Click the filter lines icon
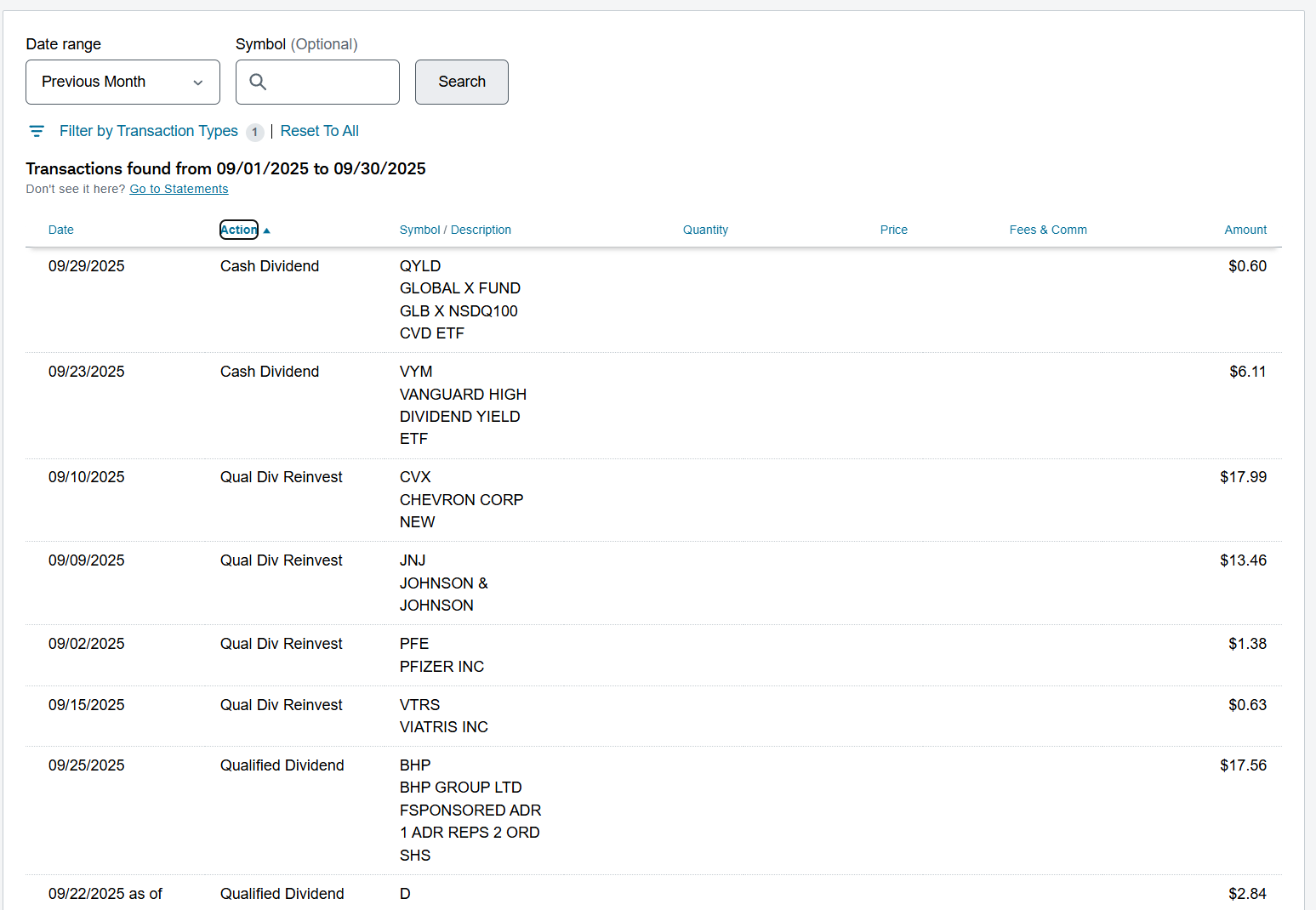 (x=37, y=131)
